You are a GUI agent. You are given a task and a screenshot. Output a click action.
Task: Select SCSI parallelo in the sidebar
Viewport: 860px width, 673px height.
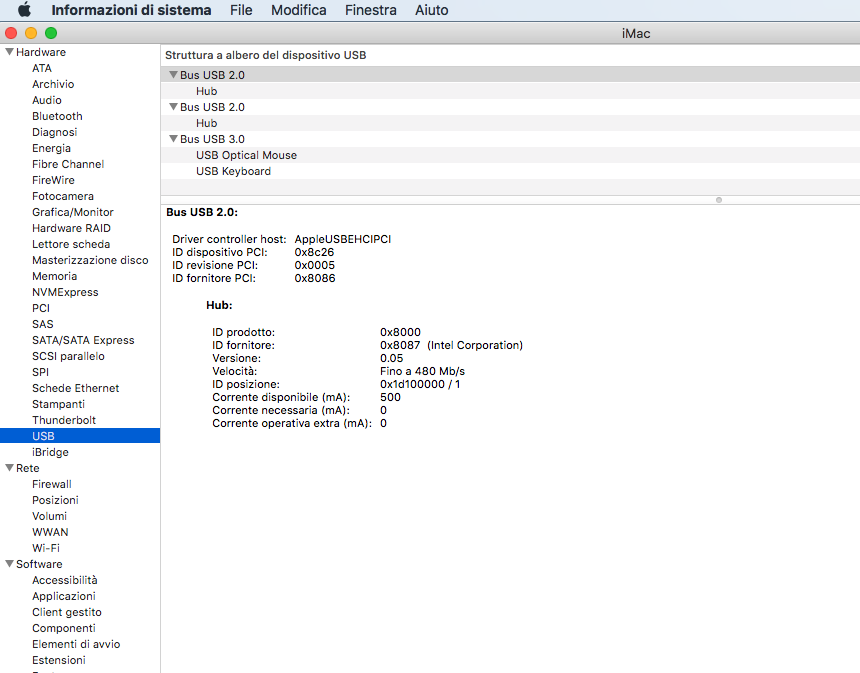(x=68, y=356)
